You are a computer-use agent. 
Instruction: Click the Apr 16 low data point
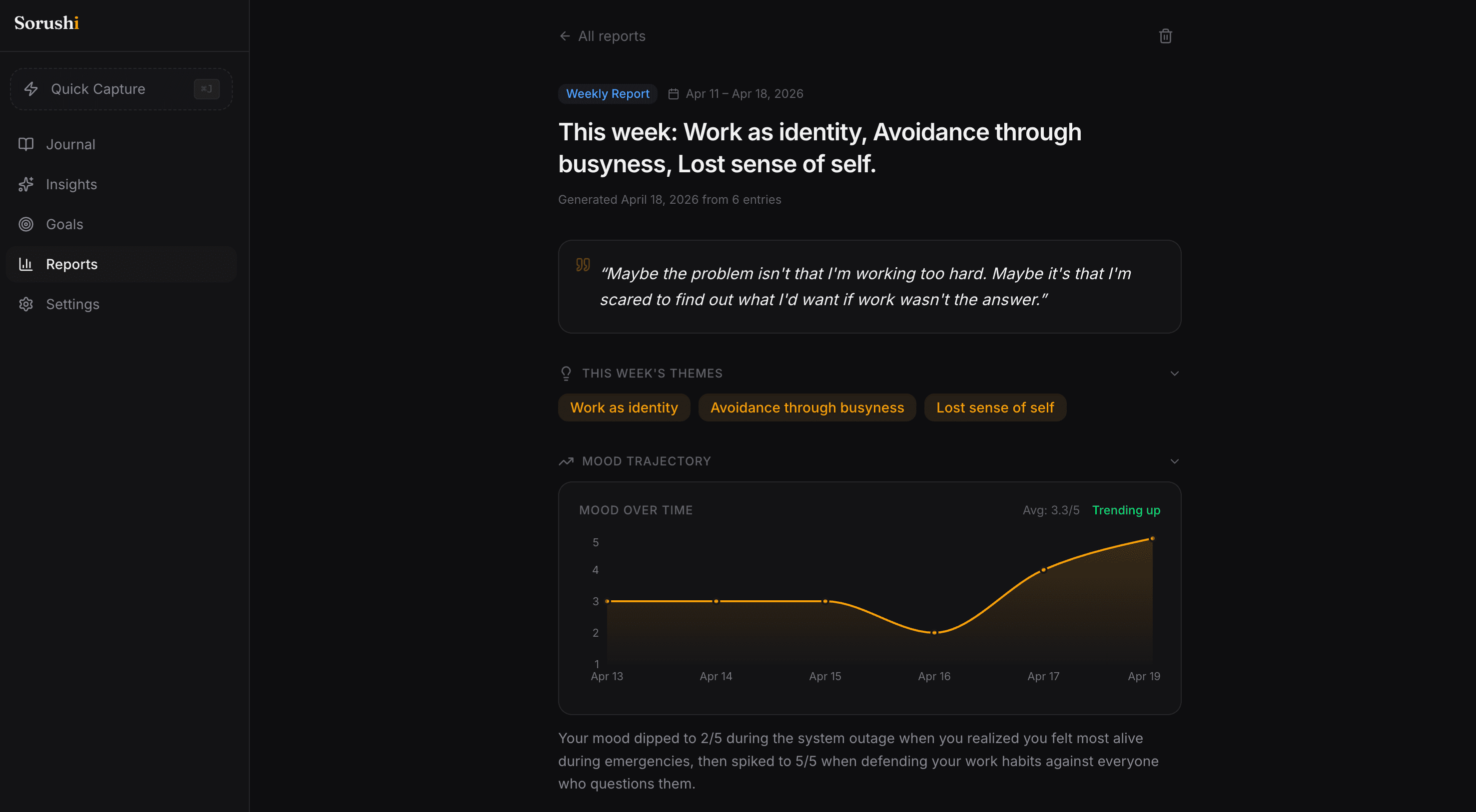pyautogui.click(x=934, y=633)
